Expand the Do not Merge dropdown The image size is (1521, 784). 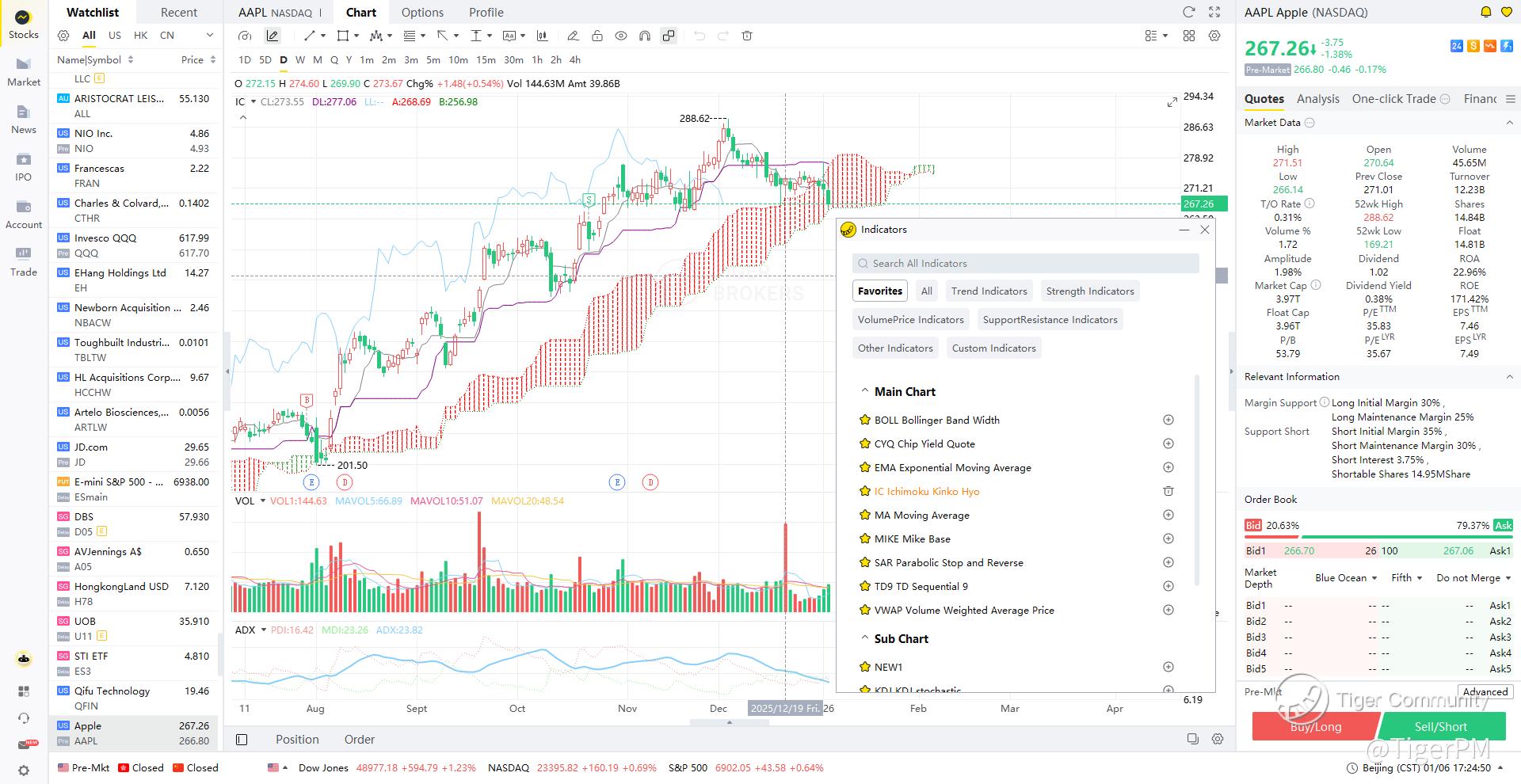coord(1473,578)
